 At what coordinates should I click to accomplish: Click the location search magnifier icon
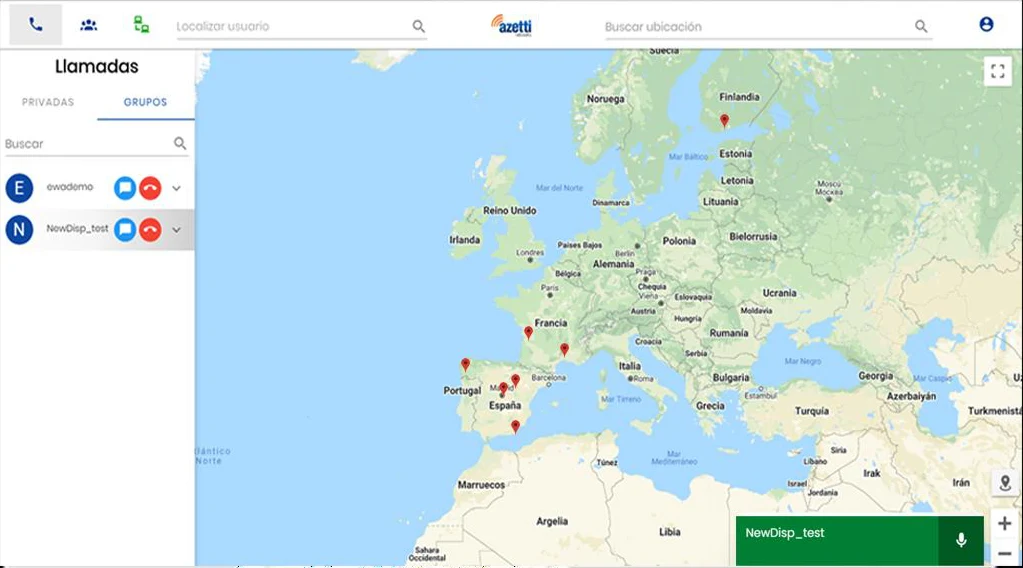coord(921,26)
